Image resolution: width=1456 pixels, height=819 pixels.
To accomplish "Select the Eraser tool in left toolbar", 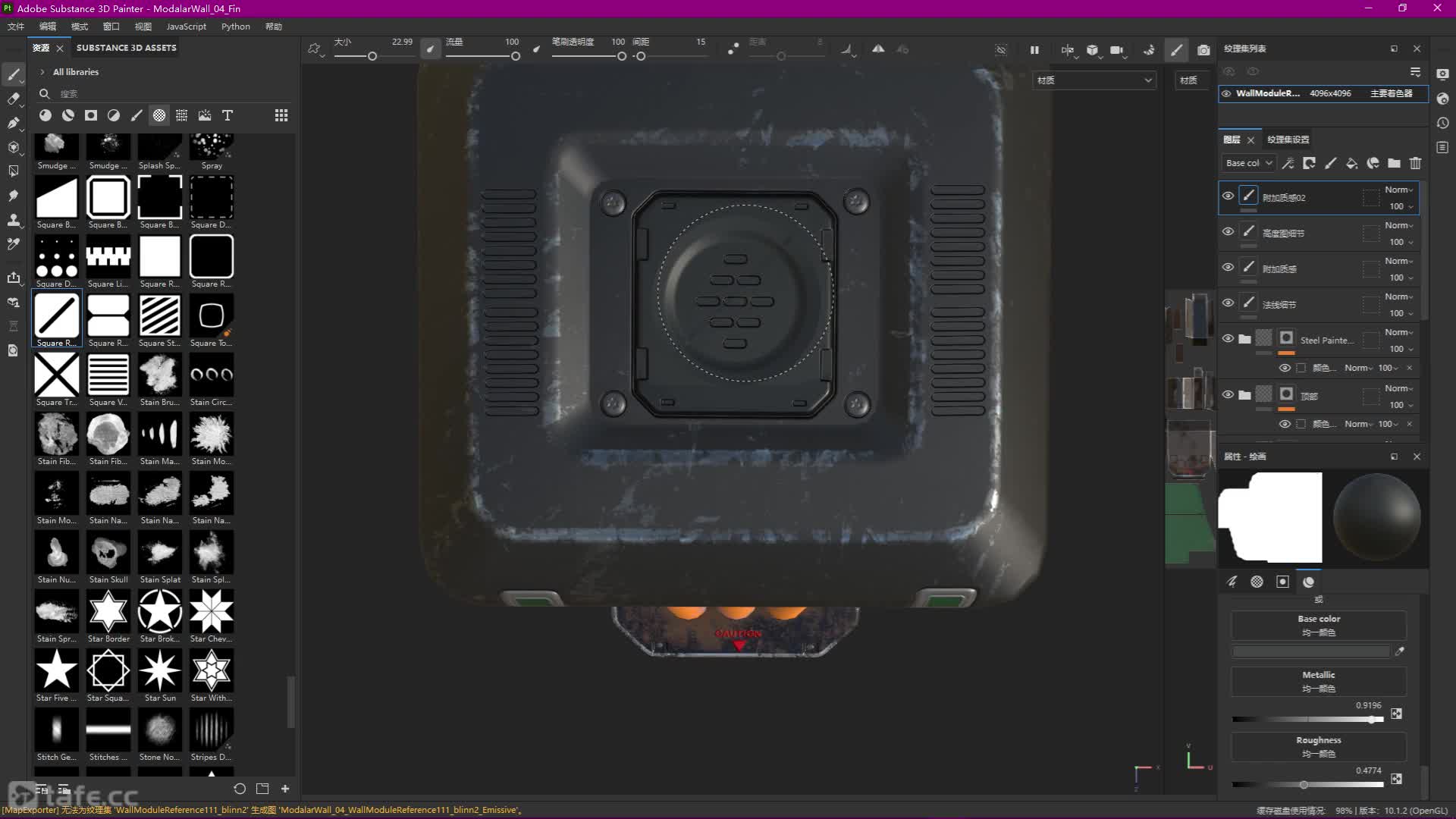I will [x=14, y=99].
